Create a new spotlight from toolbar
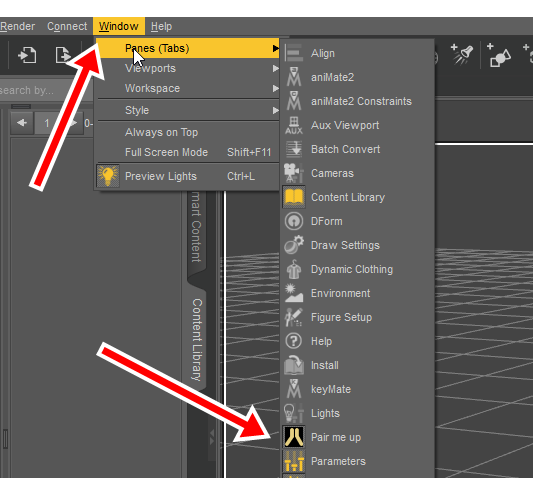This screenshot has width=533, height=478. pos(462,54)
